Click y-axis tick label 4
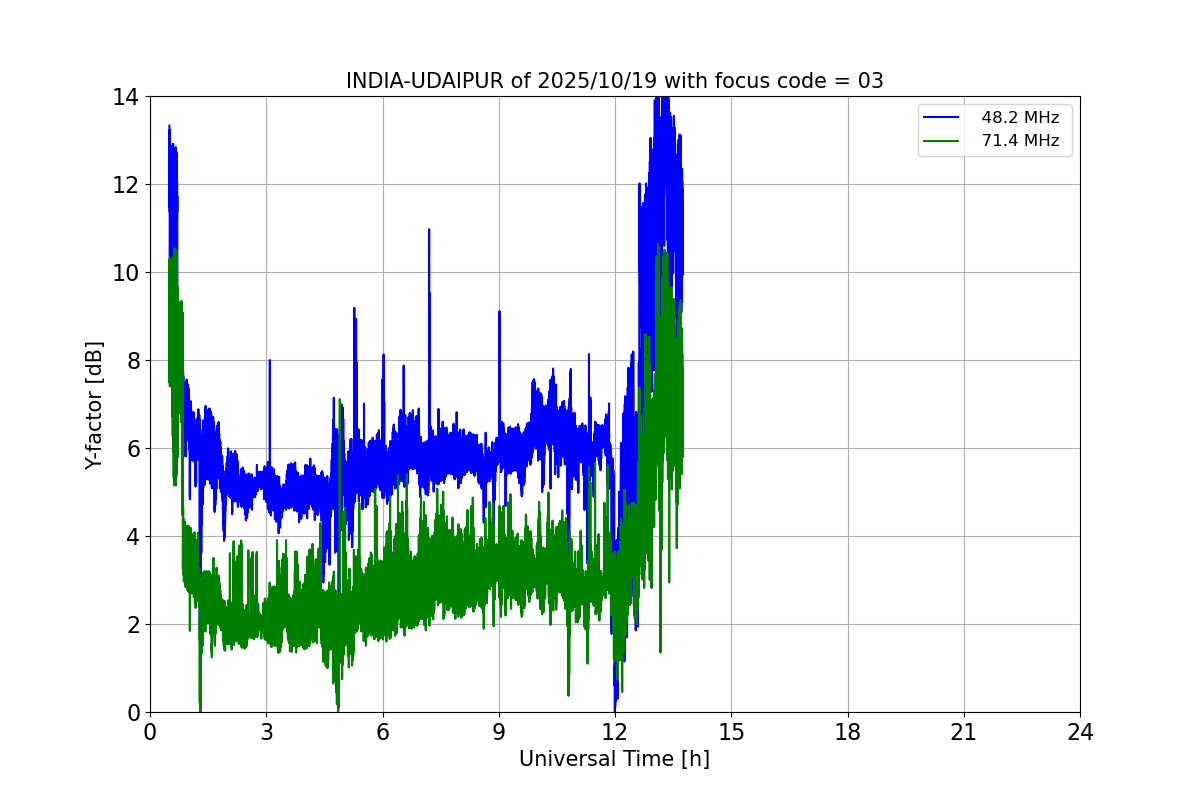 coord(133,537)
